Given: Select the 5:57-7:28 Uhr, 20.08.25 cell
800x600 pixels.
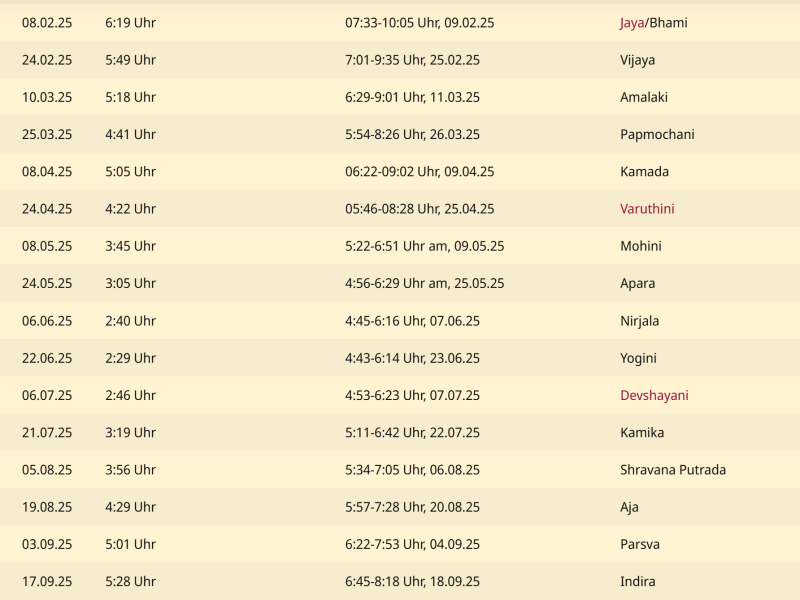Looking at the screenshot, I should coord(412,507).
